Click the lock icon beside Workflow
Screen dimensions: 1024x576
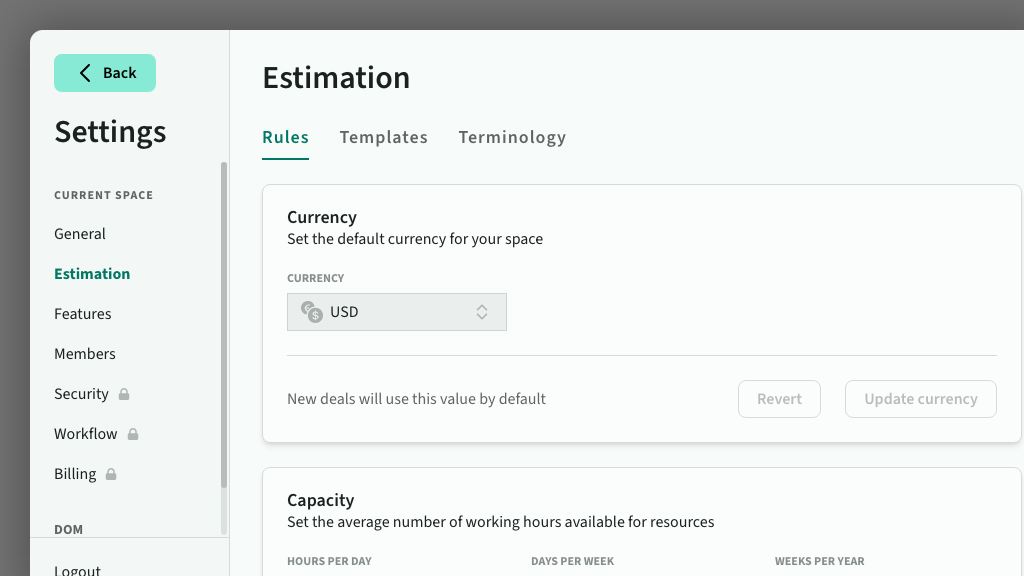click(x=133, y=434)
